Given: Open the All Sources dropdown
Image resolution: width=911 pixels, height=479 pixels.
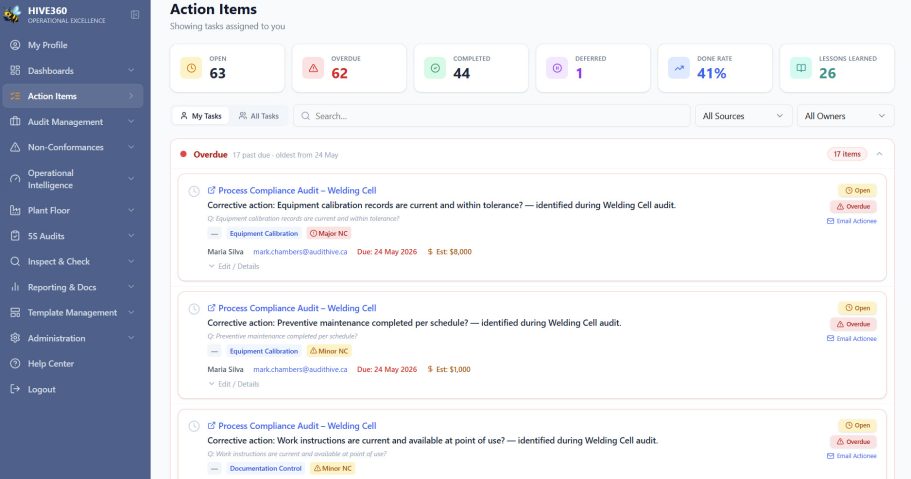Looking at the screenshot, I should tap(743, 116).
